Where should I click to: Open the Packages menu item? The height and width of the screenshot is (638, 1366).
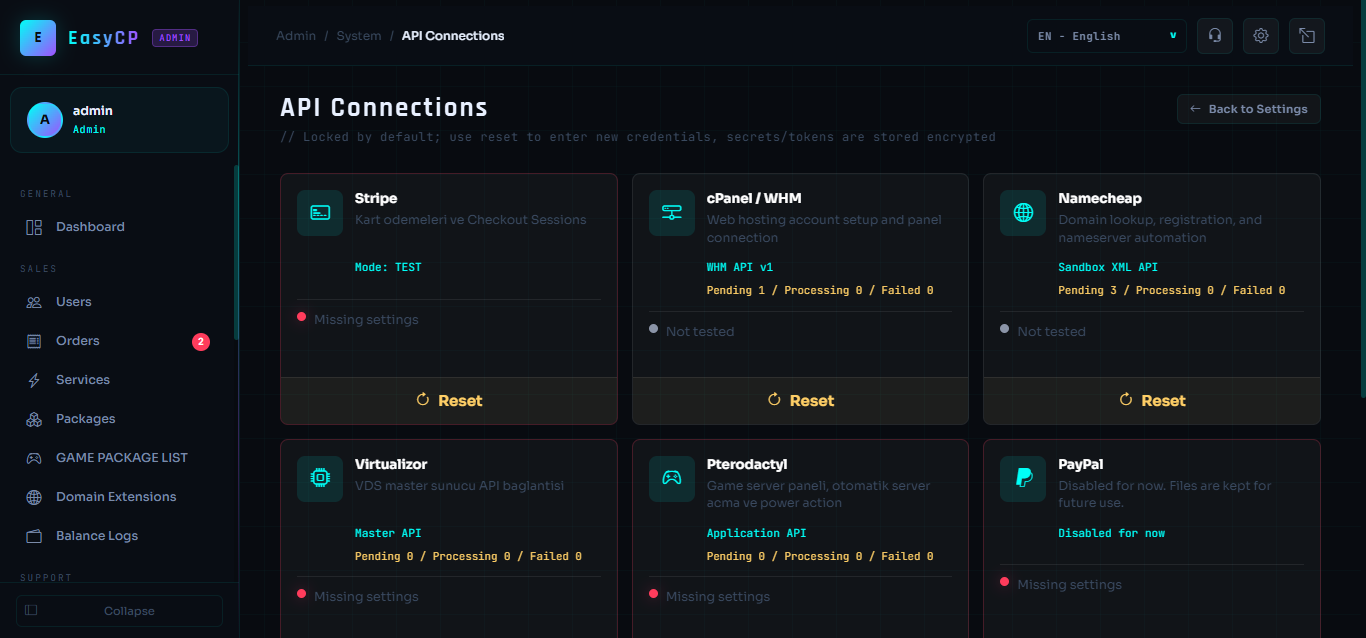tap(119, 419)
